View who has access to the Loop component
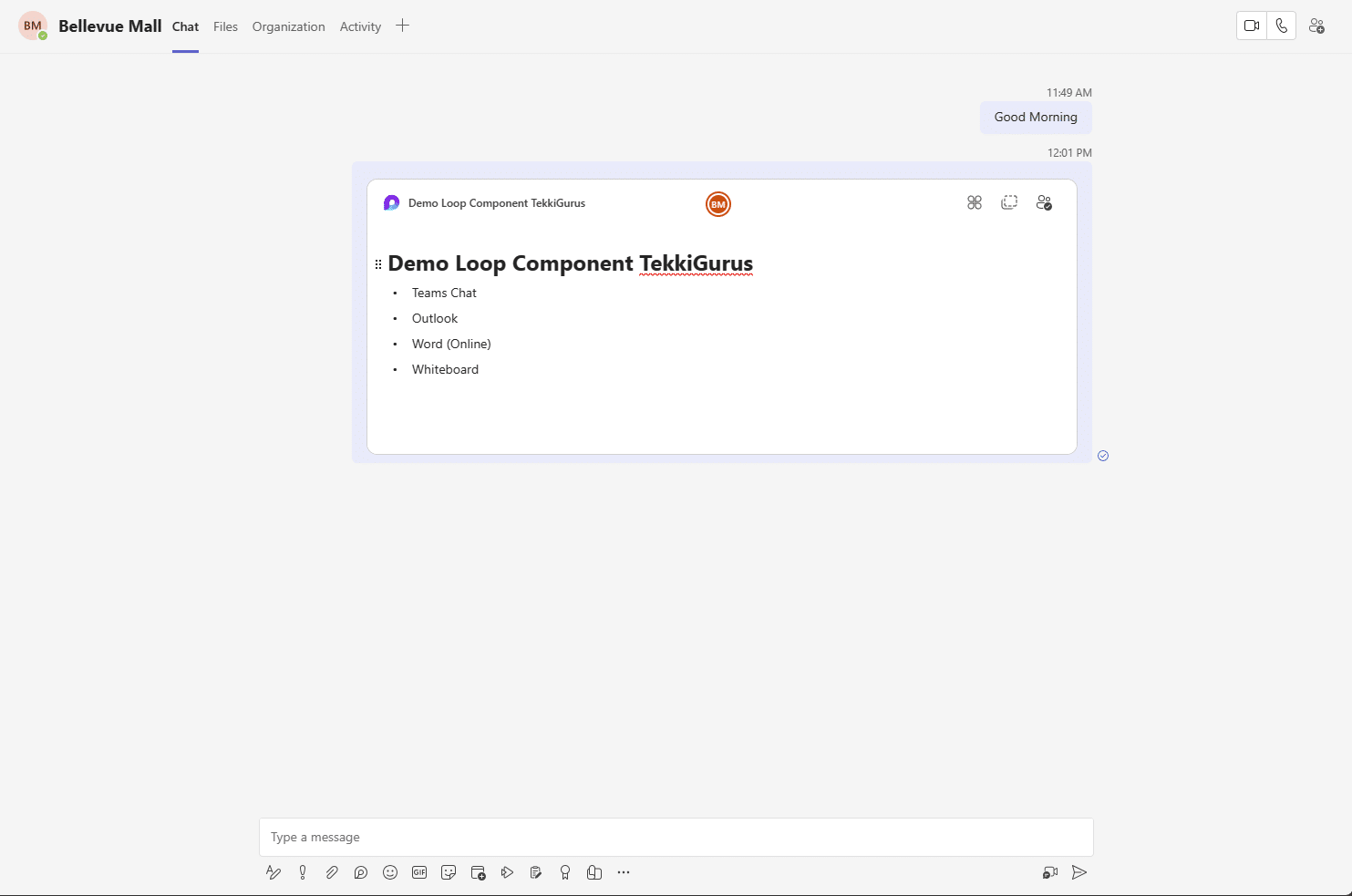Screen dimensions: 1352x896 pyautogui.click(x=1045, y=202)
